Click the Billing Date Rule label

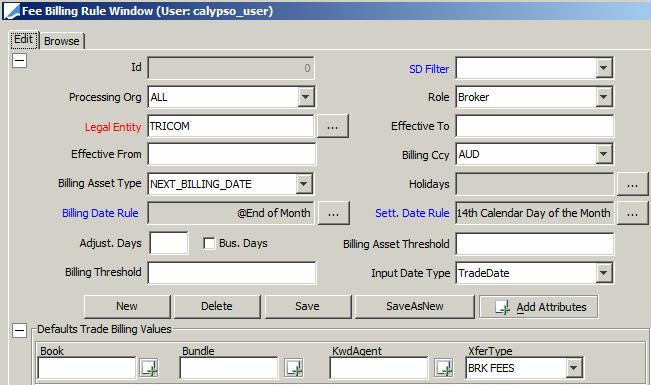[100, 213]
